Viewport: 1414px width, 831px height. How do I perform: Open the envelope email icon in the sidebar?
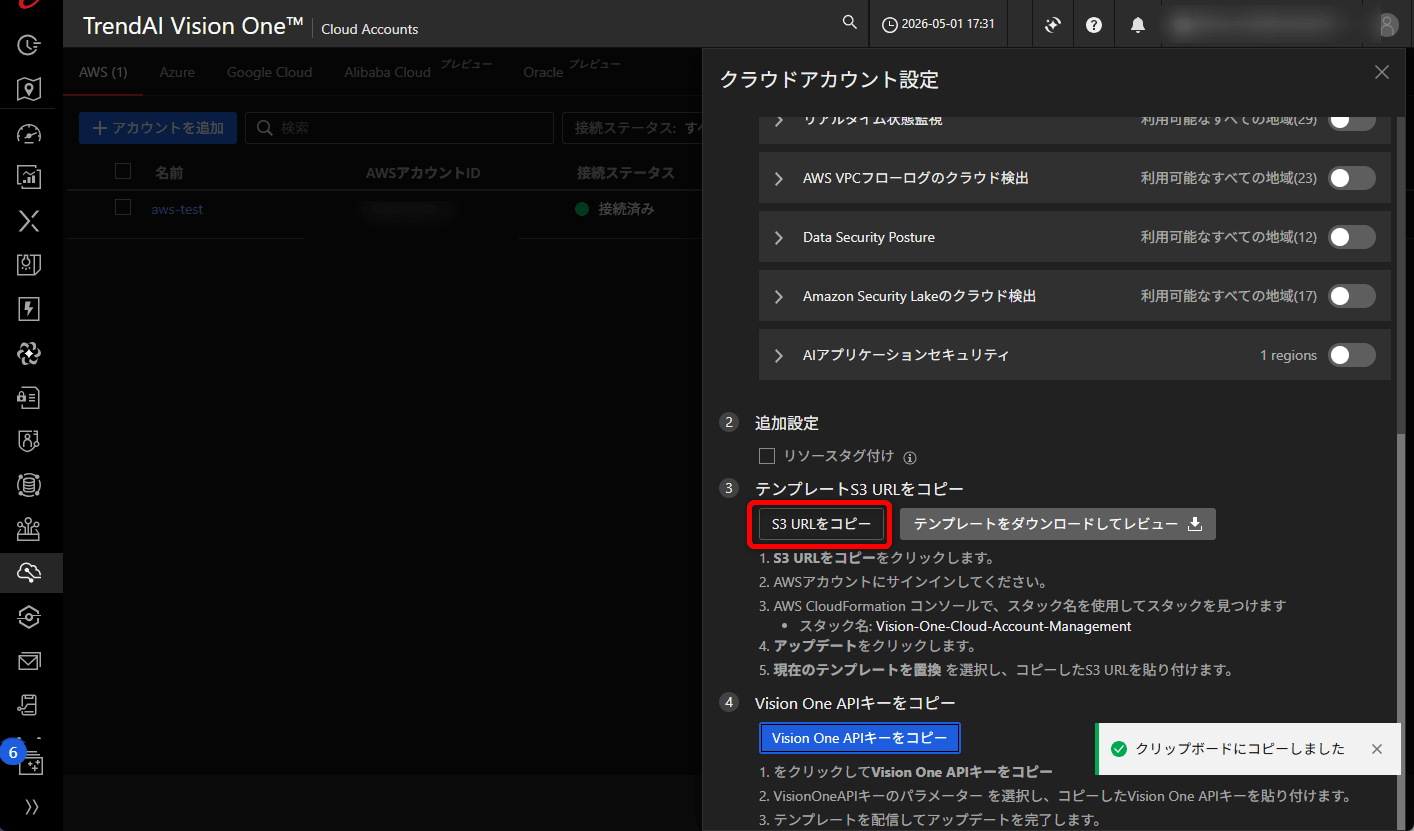[30, 661]
